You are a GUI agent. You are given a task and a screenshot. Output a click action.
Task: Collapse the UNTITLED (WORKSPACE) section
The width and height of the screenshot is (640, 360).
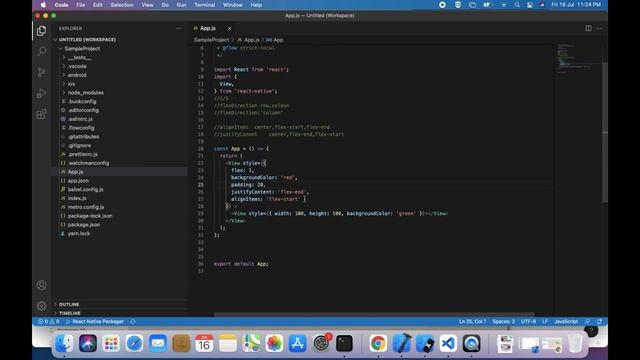coord(87,40)
